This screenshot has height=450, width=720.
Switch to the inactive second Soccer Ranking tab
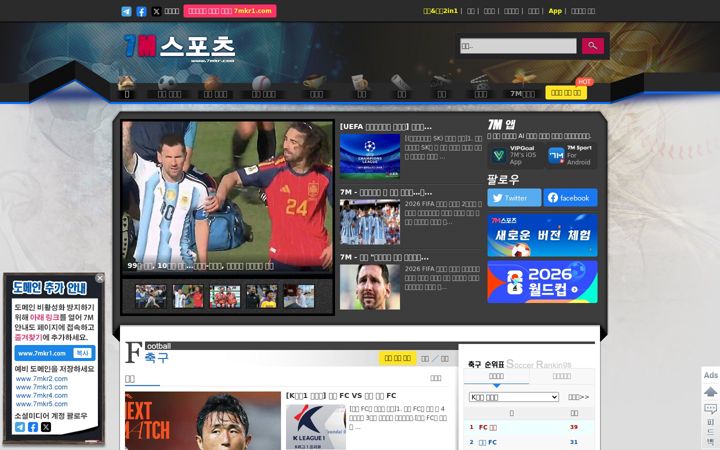pos(562,376)
